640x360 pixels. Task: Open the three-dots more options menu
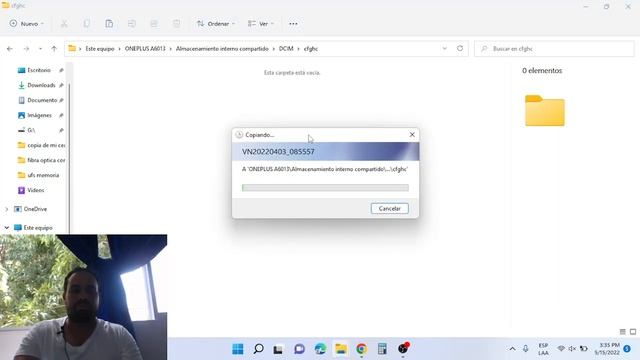point(293,24)
